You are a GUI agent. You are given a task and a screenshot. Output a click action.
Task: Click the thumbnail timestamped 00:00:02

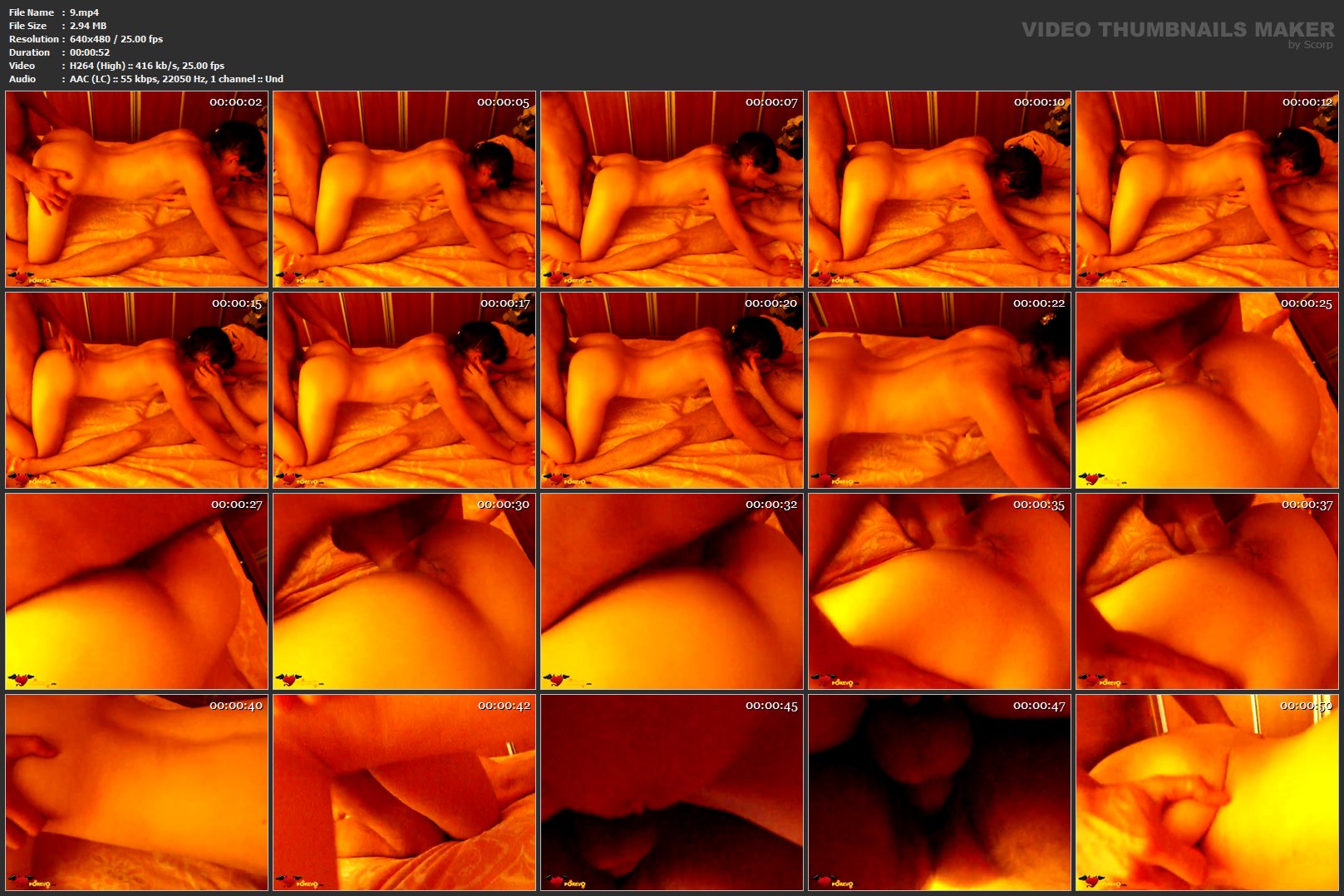point(136,190)
